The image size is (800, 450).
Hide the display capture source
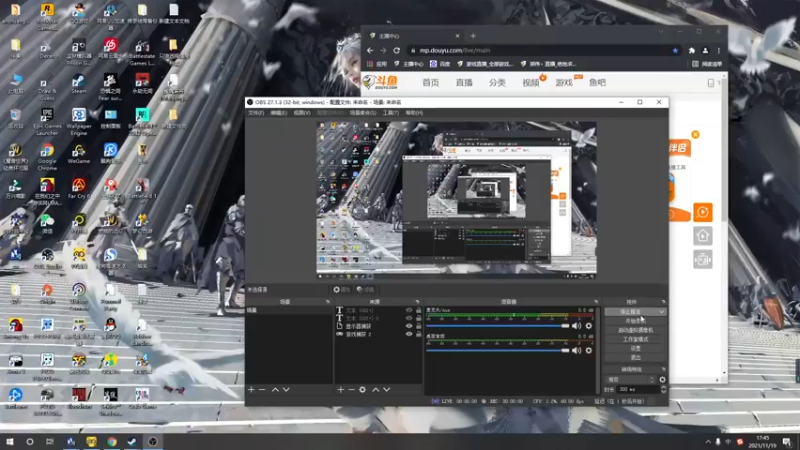[x=409, y=326]
